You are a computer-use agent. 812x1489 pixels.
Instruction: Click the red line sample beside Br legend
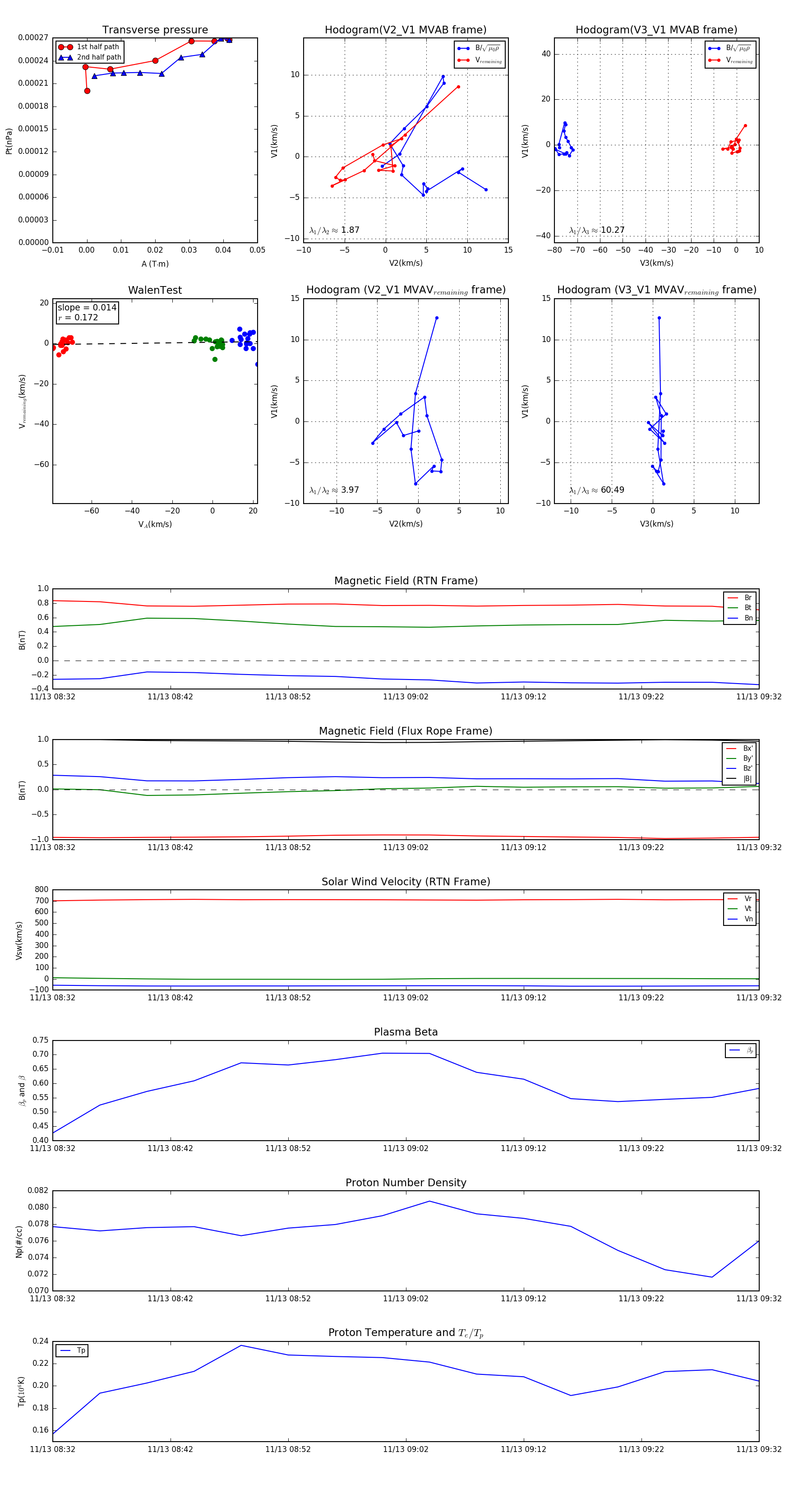[732, 598]
